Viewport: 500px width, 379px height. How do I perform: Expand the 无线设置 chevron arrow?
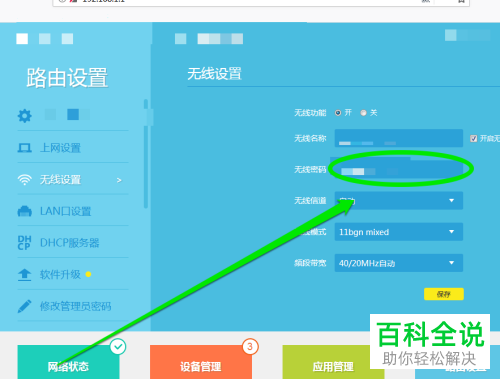click(119, 180)
